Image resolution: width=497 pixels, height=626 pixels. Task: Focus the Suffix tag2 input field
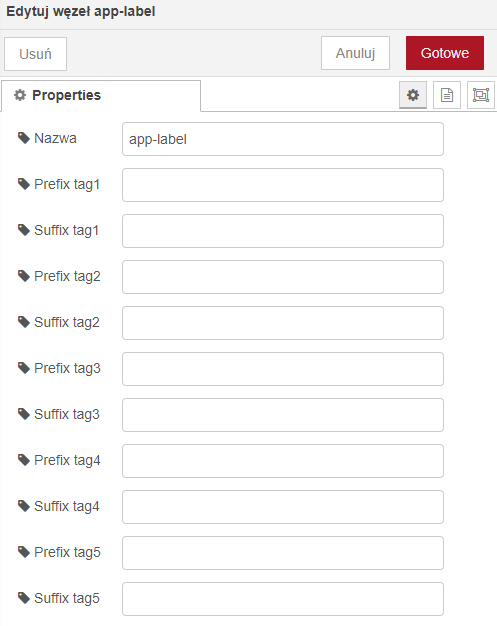click(x=283, y=323)
